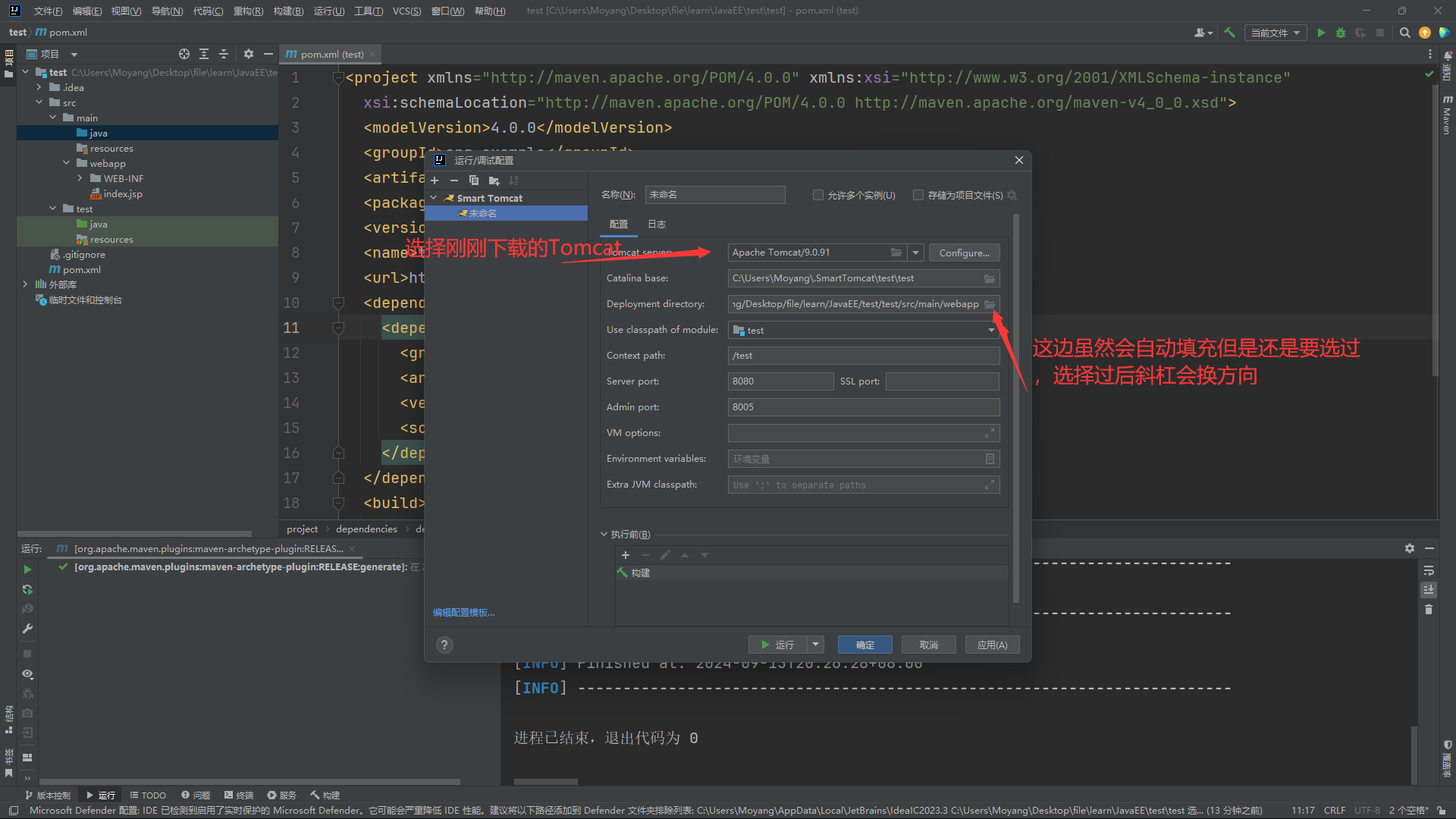Click the Terminal tool window tab
The image size is (1456, 819).
[x=239, y=795]
